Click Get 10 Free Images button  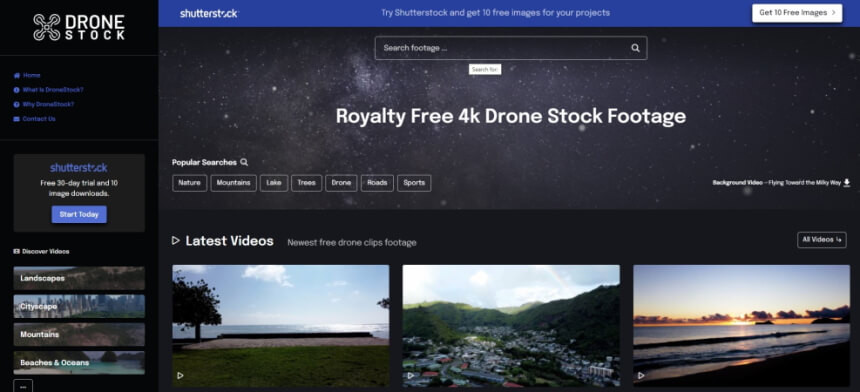coord(797,13)
